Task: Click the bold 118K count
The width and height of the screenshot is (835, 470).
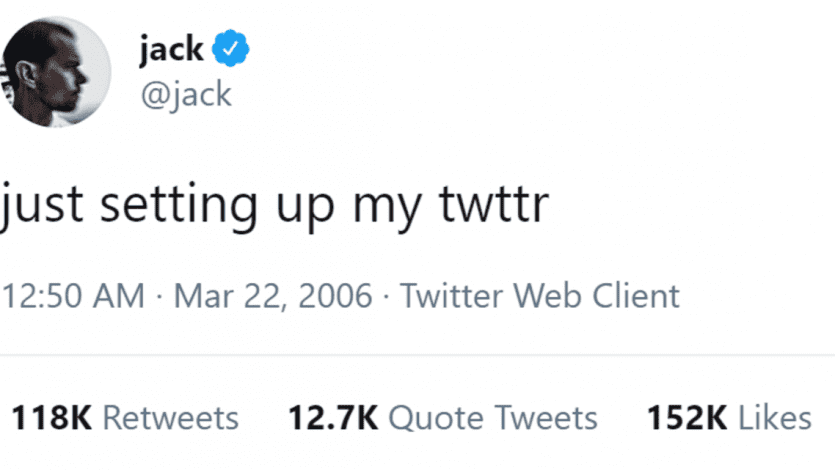Action: tap(51, 417)
